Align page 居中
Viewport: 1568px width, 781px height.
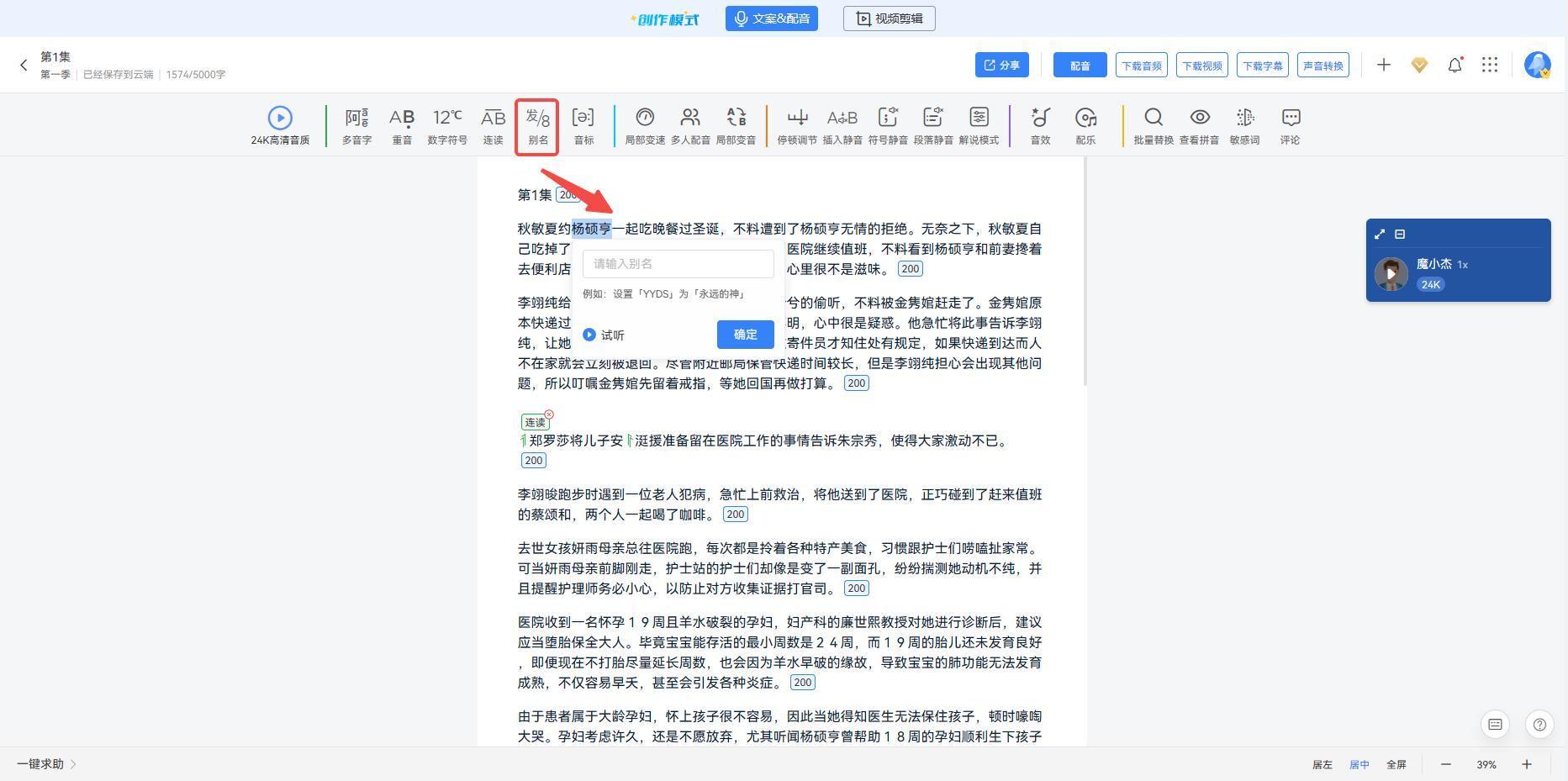point(1359,764)
